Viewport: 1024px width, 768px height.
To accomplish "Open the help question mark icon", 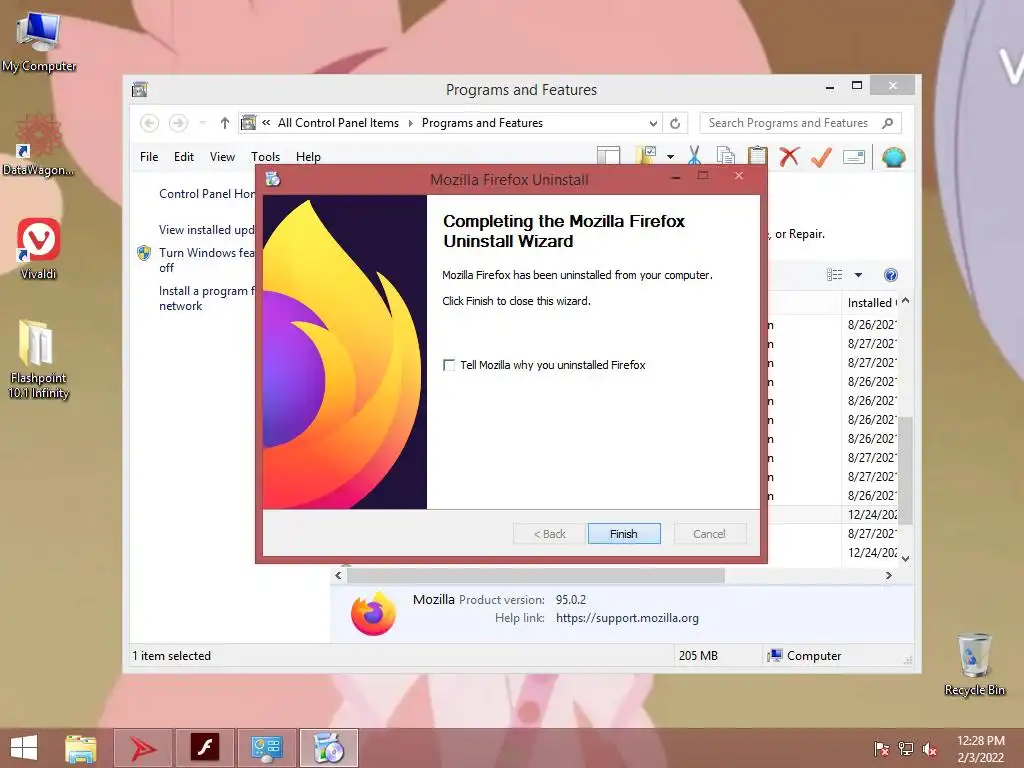I will coord(890,275).
